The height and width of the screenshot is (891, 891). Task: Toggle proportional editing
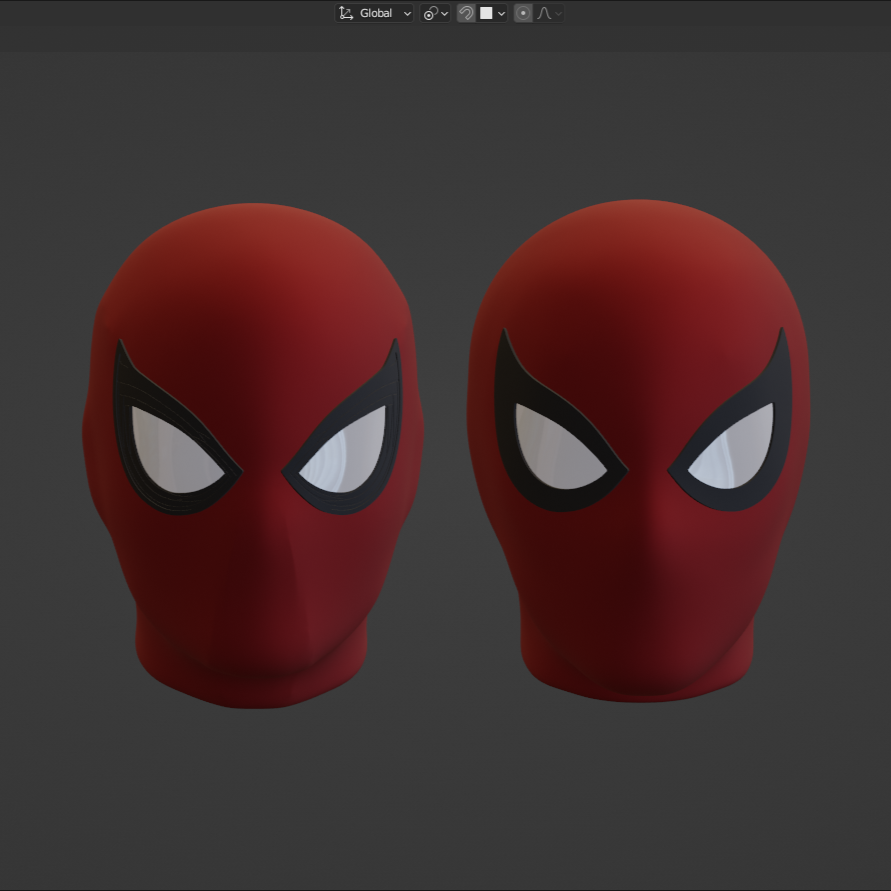[x=523, y=13]
